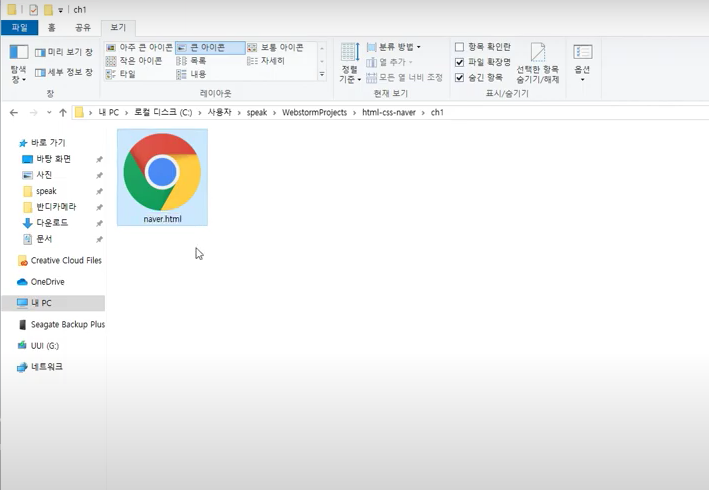Open Add columns (열 추가) dropdown

[x=389, y=62]
